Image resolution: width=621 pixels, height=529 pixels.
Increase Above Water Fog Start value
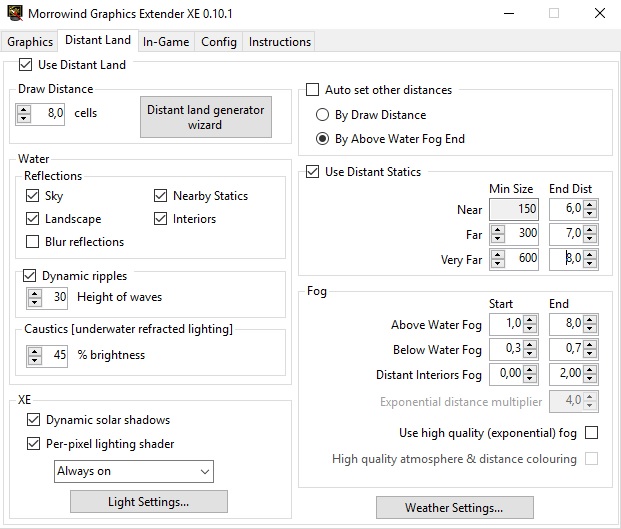(x=530, y=320)
